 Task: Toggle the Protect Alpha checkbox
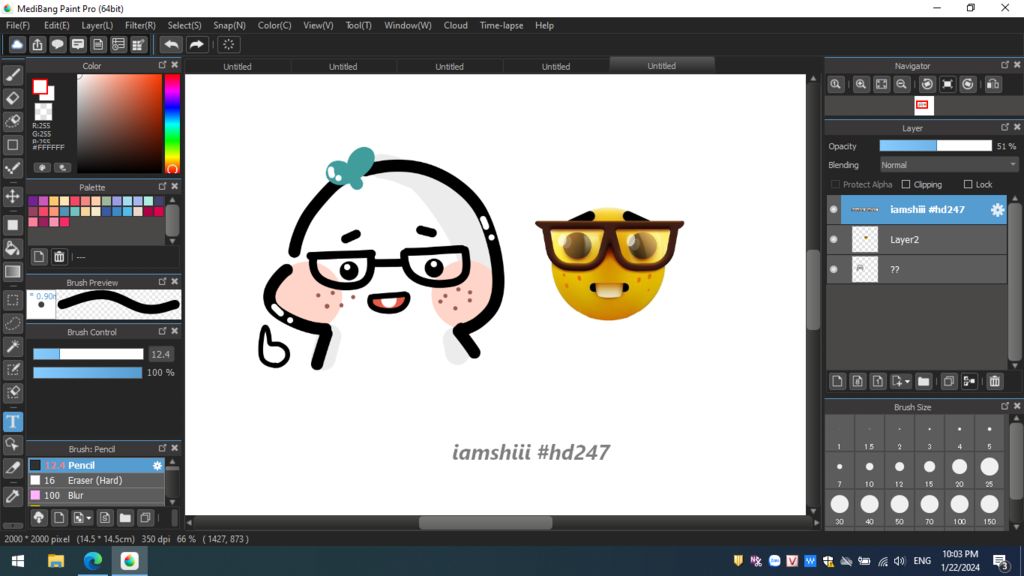pos(835,185)
